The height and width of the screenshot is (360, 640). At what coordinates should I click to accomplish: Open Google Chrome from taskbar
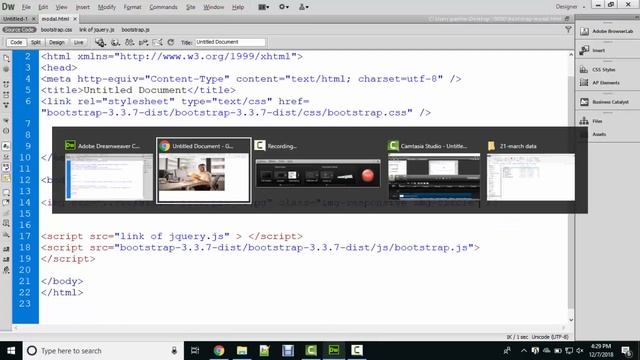click(x=219, y=351)
